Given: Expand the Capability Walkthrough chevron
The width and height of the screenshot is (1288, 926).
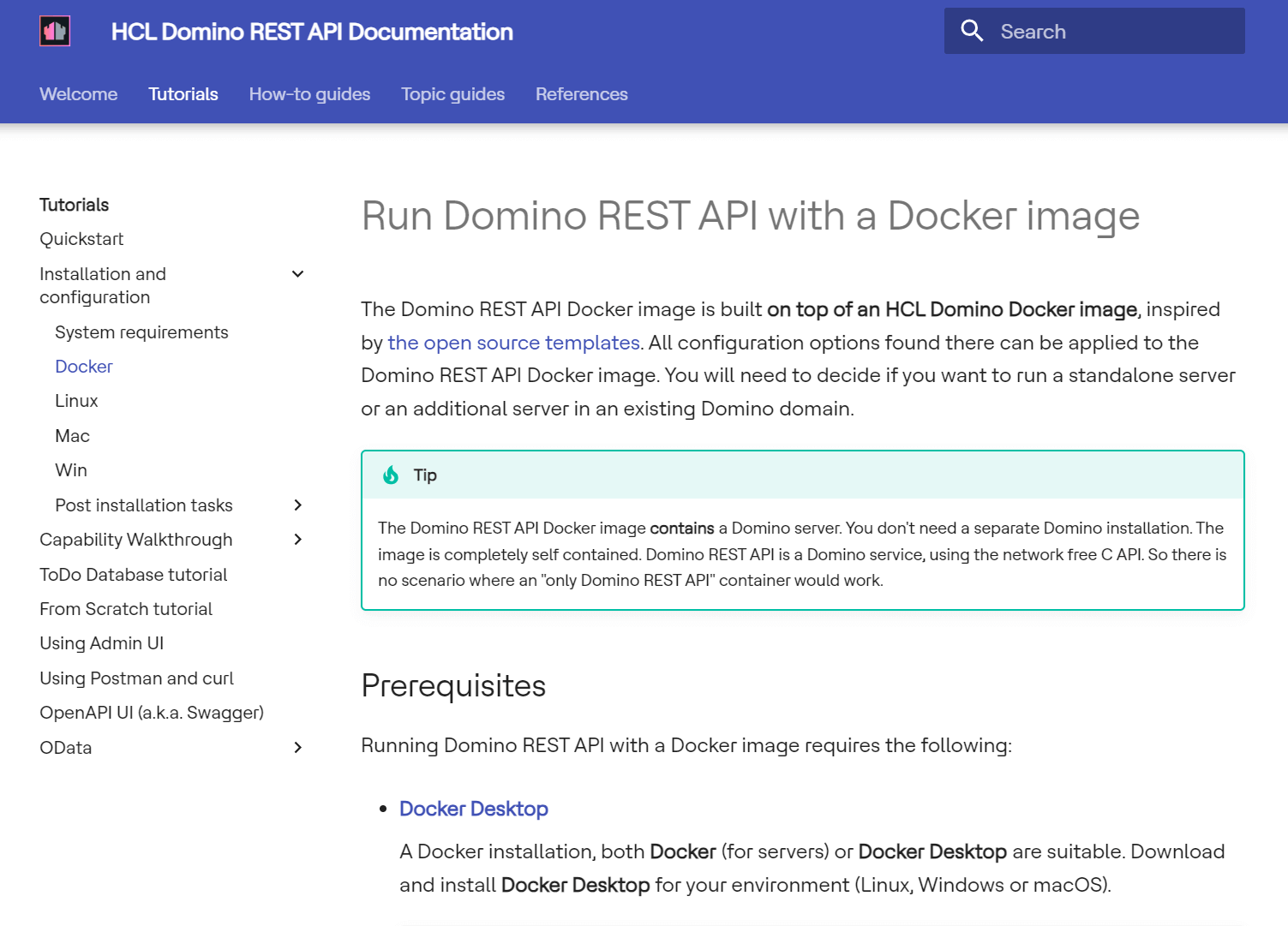Looking at the screenshot, I should tap(298, 540).
